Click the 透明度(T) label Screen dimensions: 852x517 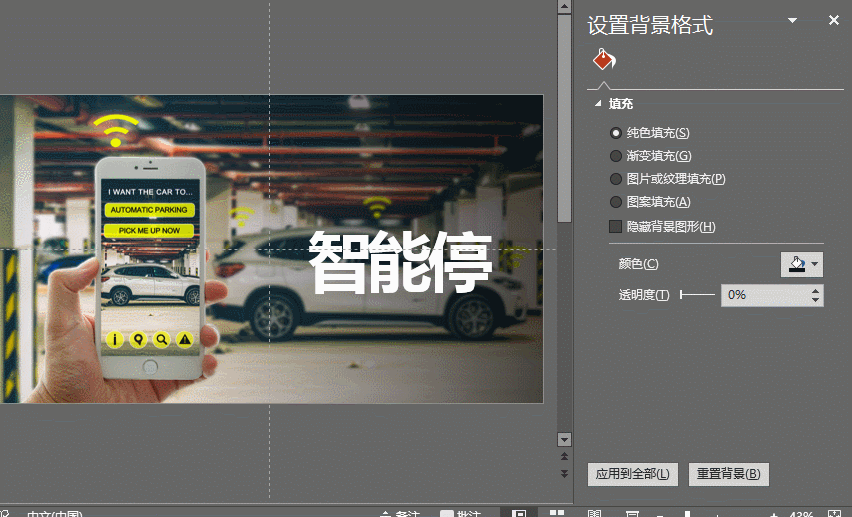coord(644,295)
